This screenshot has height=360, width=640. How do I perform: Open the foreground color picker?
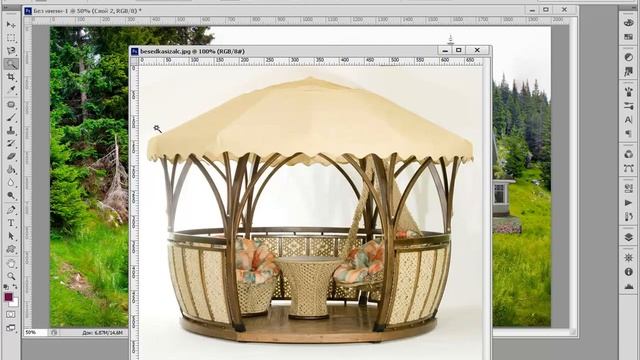tap(8, 297)
